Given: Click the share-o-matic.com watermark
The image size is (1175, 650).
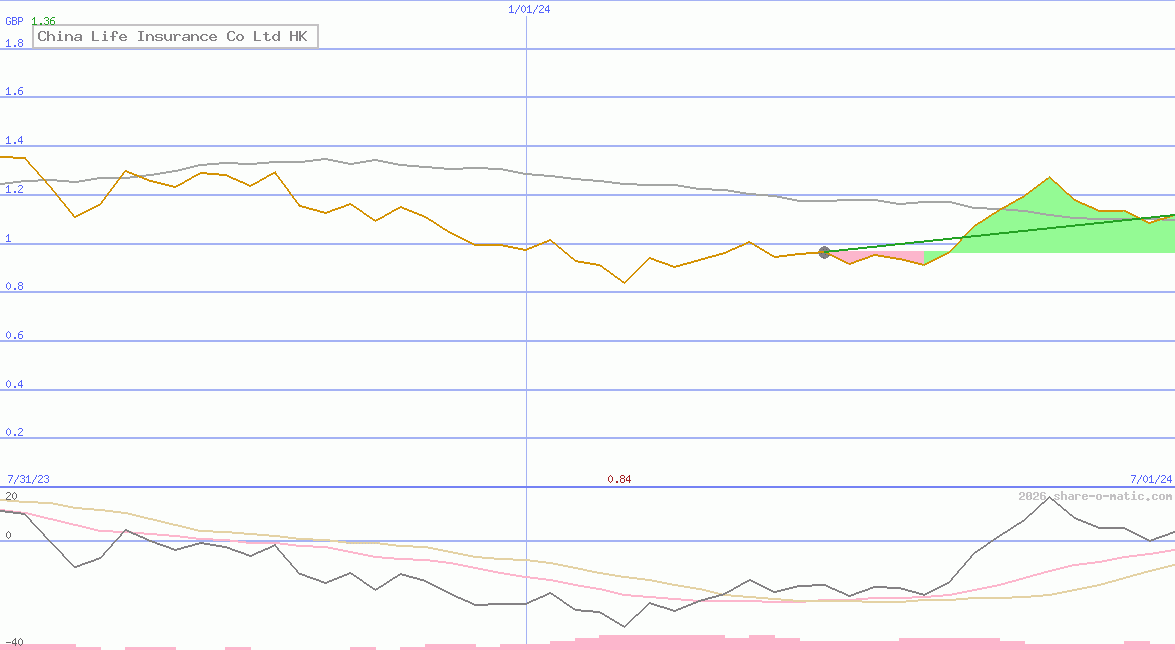Looking at the screenshot, I should (x=1095, y=496).
